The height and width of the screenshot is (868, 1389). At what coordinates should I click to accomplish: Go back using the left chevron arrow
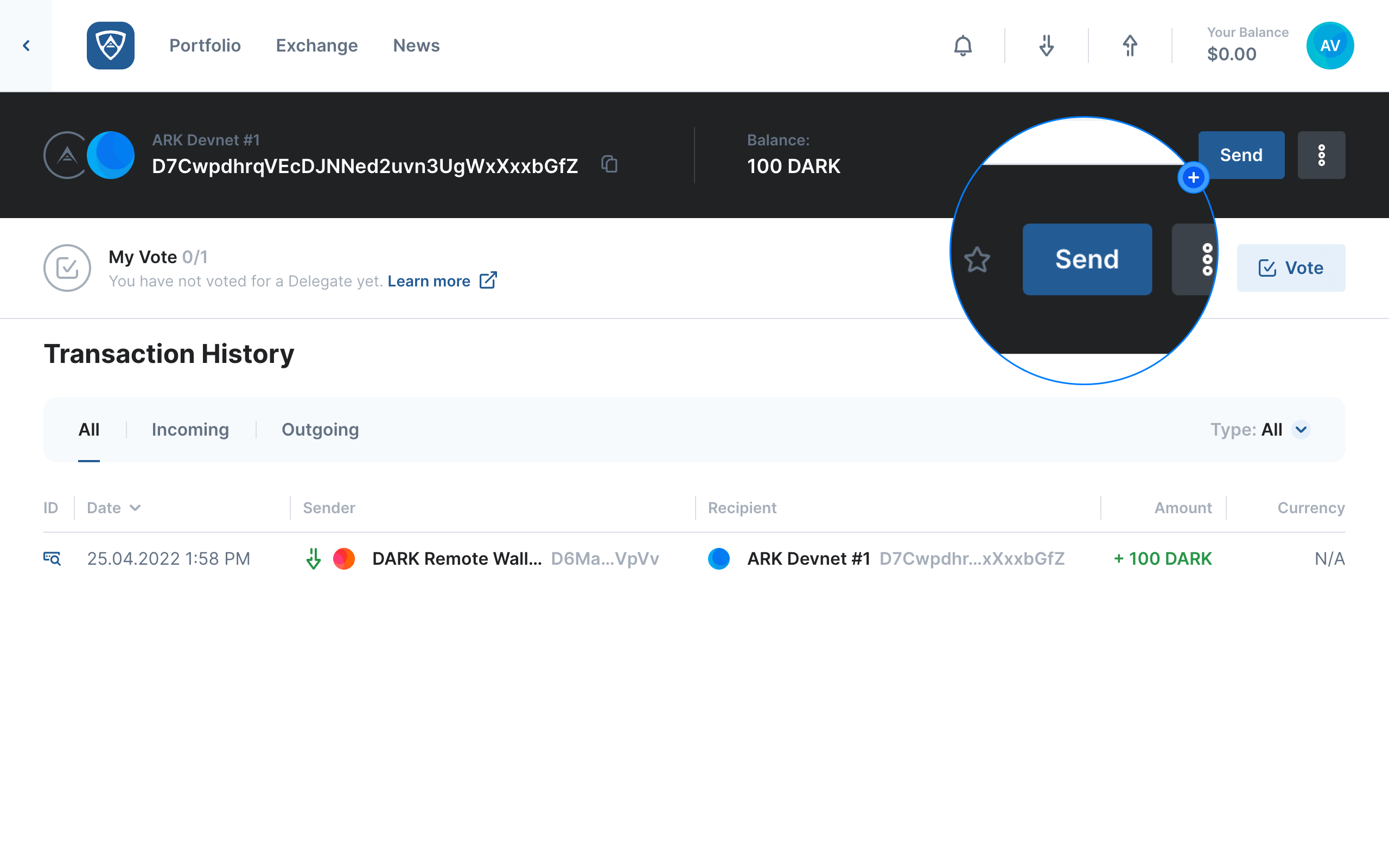(x=26, y=46)
